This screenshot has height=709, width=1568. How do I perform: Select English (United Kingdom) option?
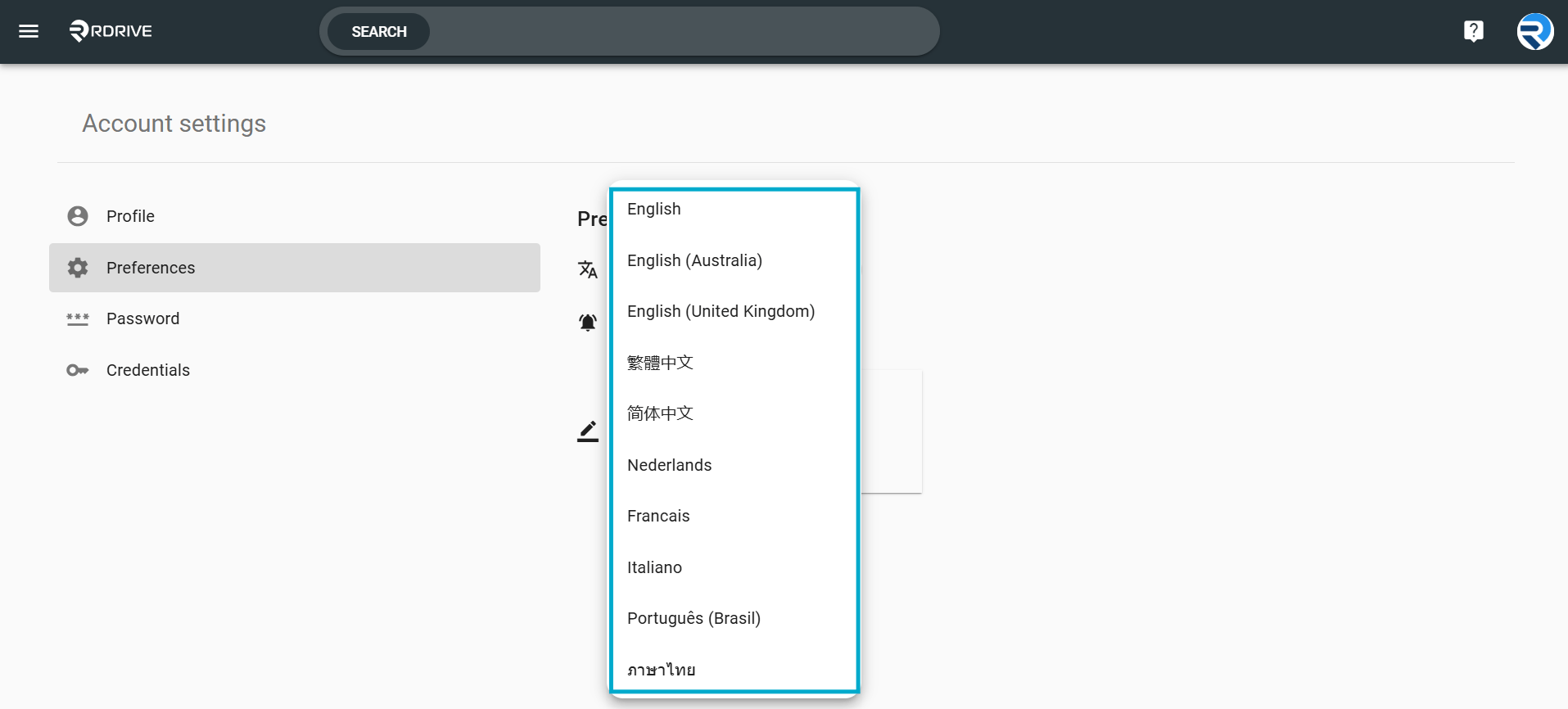734,311
